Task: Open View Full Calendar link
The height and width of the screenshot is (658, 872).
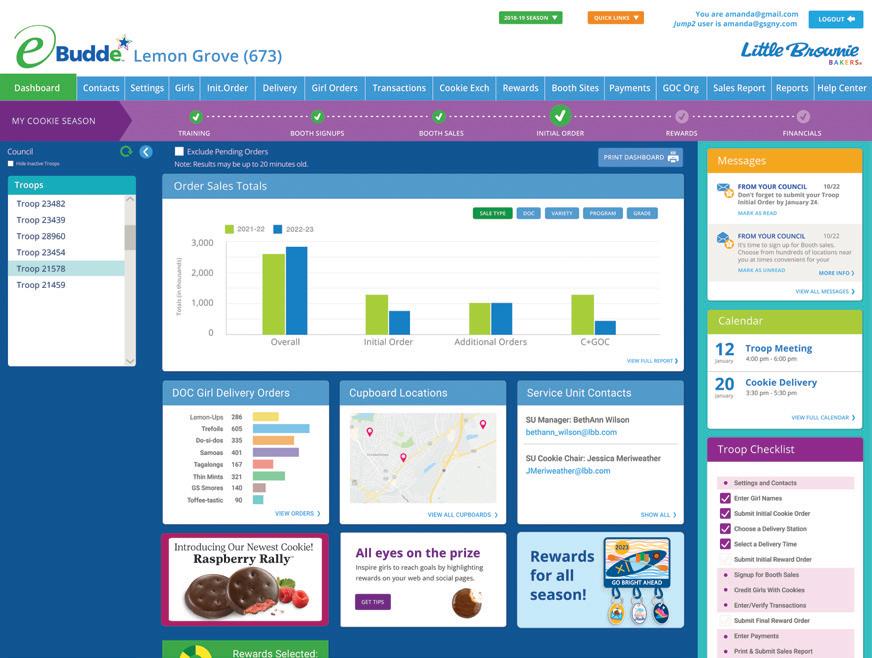Action: point(824,418)
